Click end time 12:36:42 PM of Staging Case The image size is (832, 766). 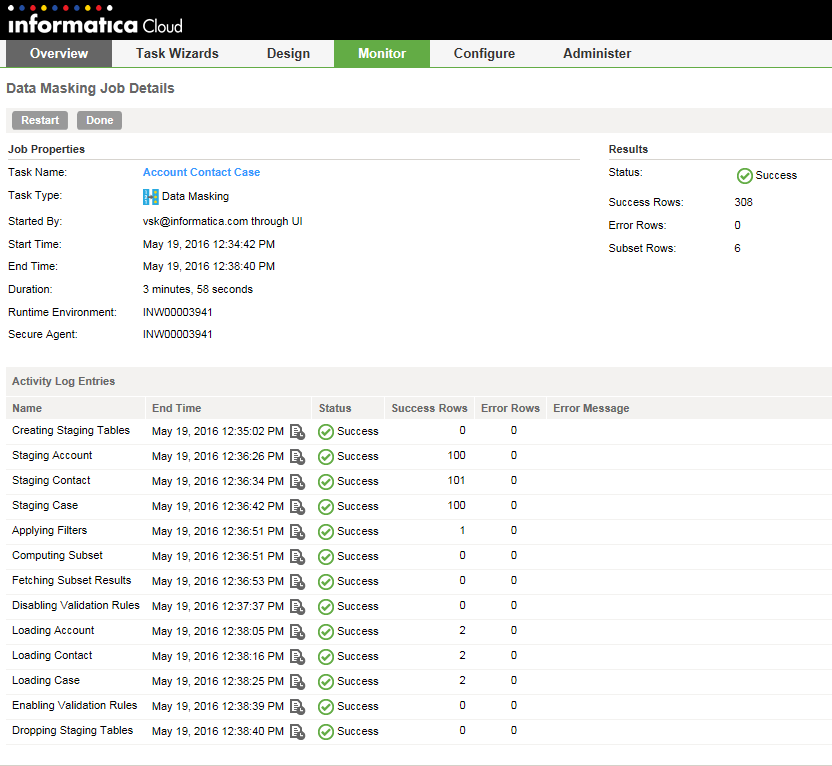point(218,507)
